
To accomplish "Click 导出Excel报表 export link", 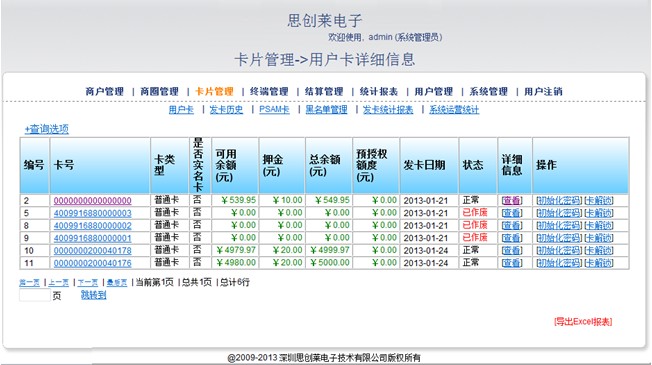I will click(x=583, y=321).
